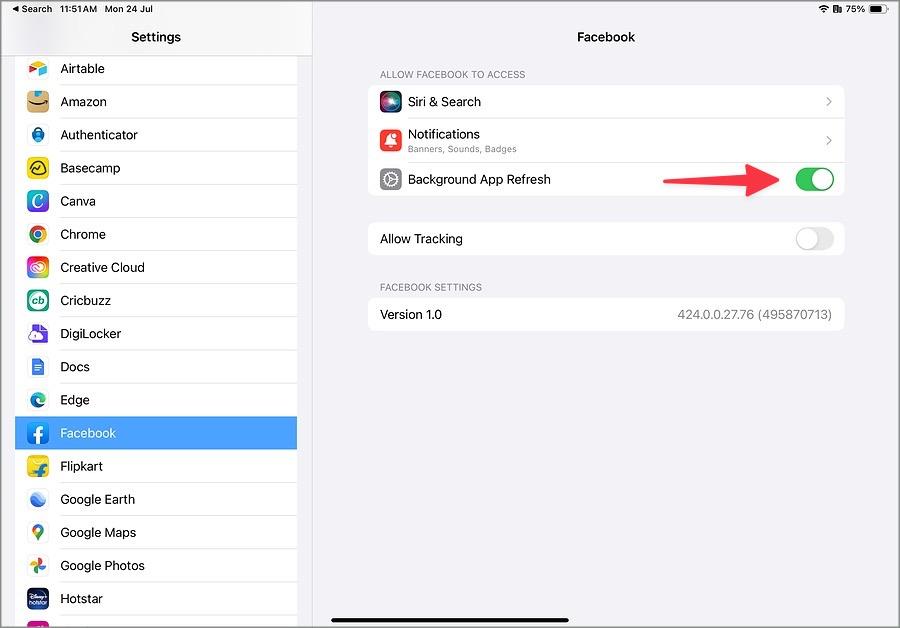Open Airtable settings in sidebar
This screenshot has height=628, width=900.
tap(156, 69)
